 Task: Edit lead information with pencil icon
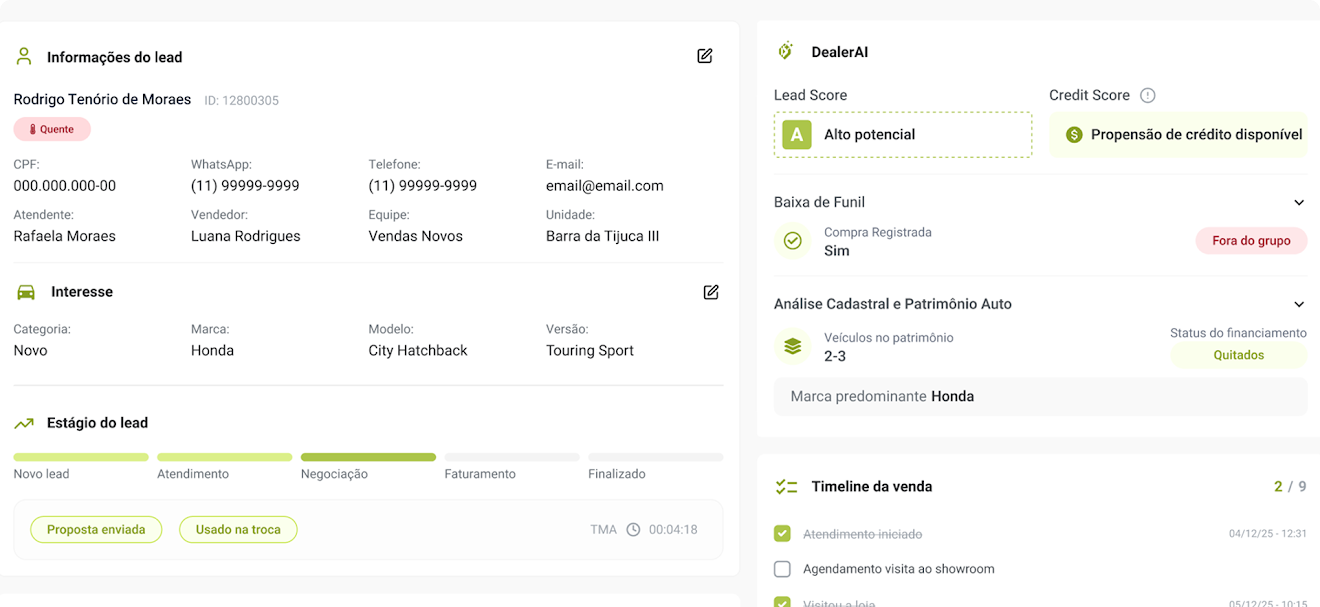[x=705, y=56]
